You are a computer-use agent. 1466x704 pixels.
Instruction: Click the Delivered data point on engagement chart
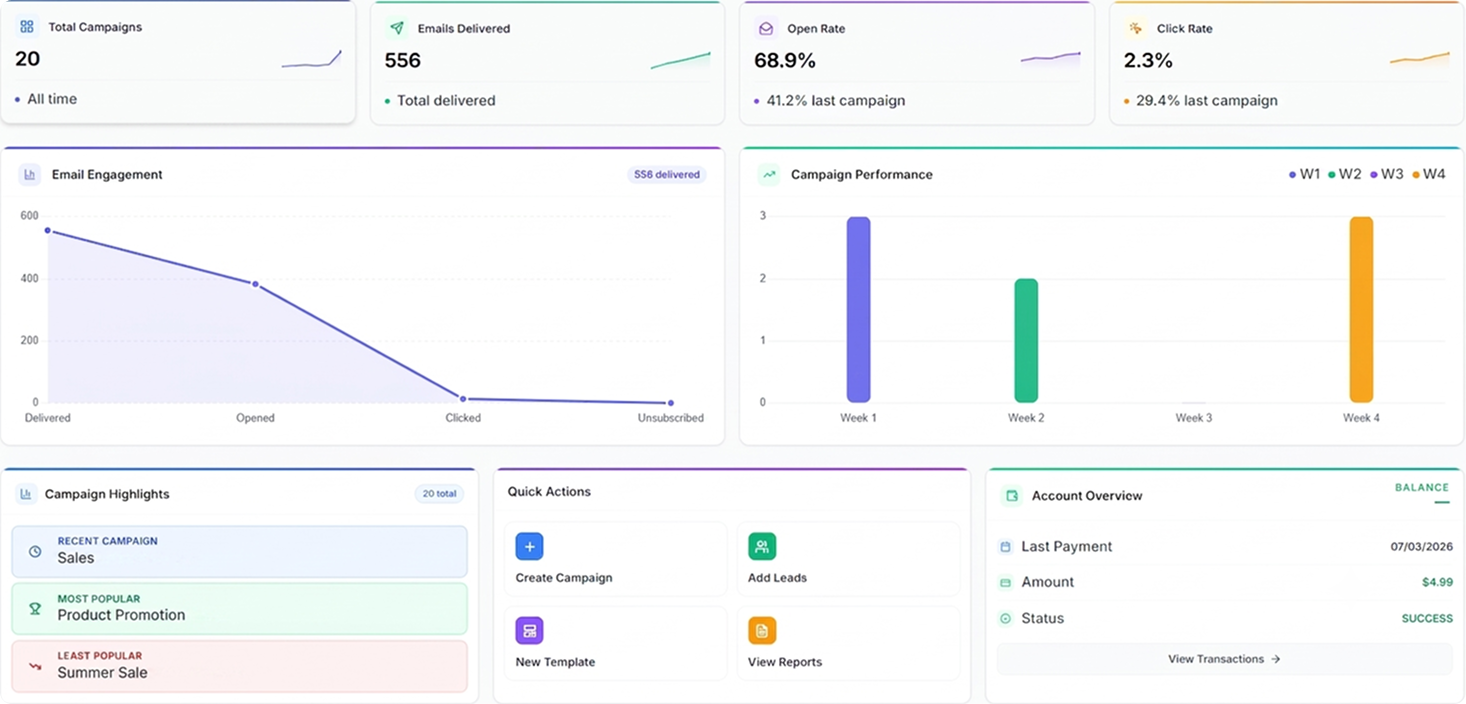pyautogui.click(x=47, y=230)
